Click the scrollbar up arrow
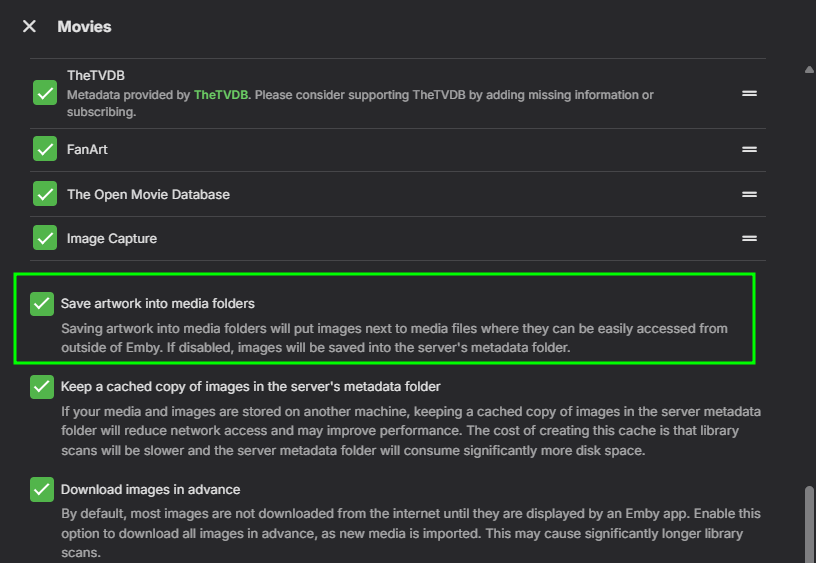Screen dimensions: 816x563 tap(809, 69)
